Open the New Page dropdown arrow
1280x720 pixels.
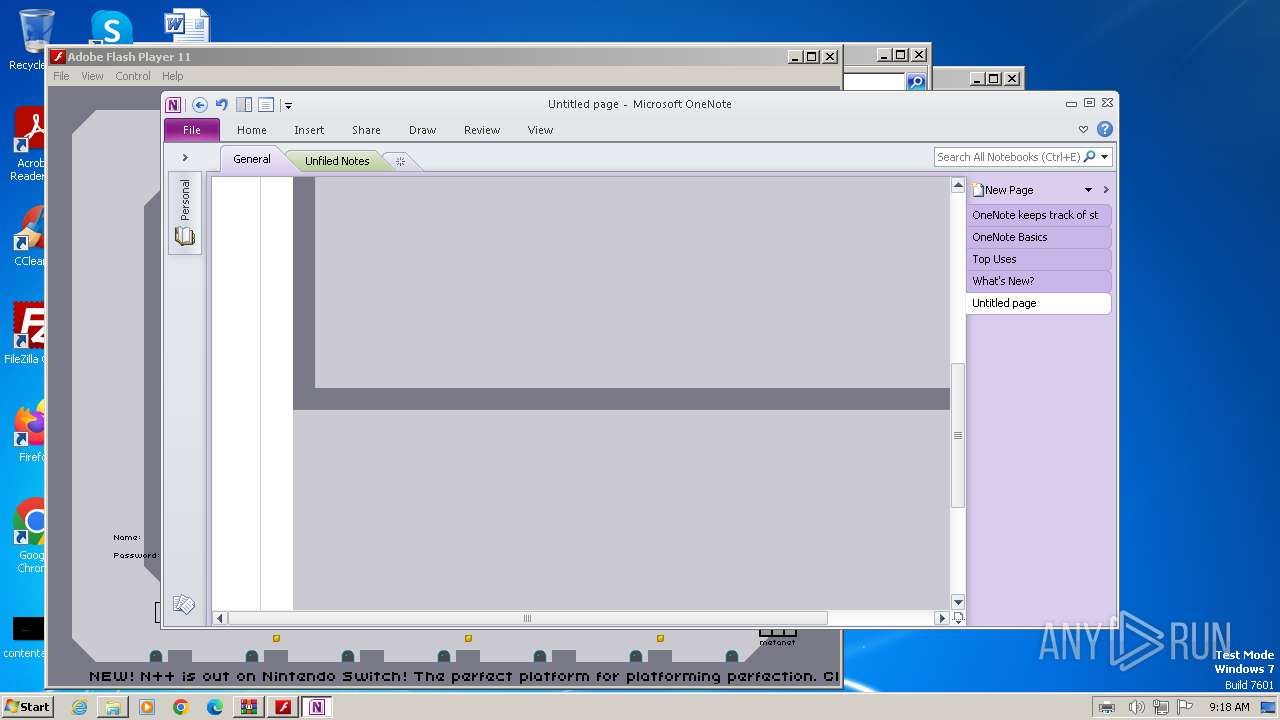[1089, 190]
